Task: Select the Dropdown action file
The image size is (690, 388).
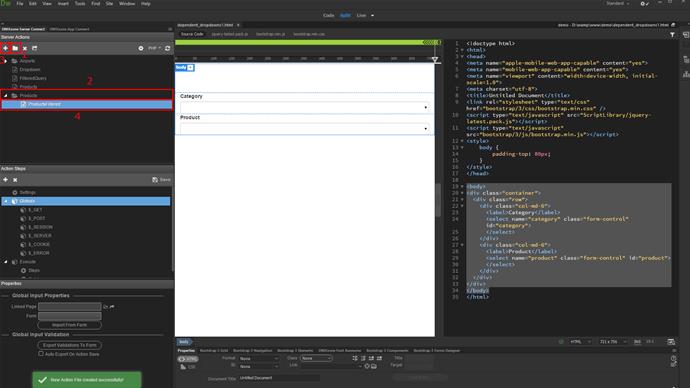Action: 30,70
